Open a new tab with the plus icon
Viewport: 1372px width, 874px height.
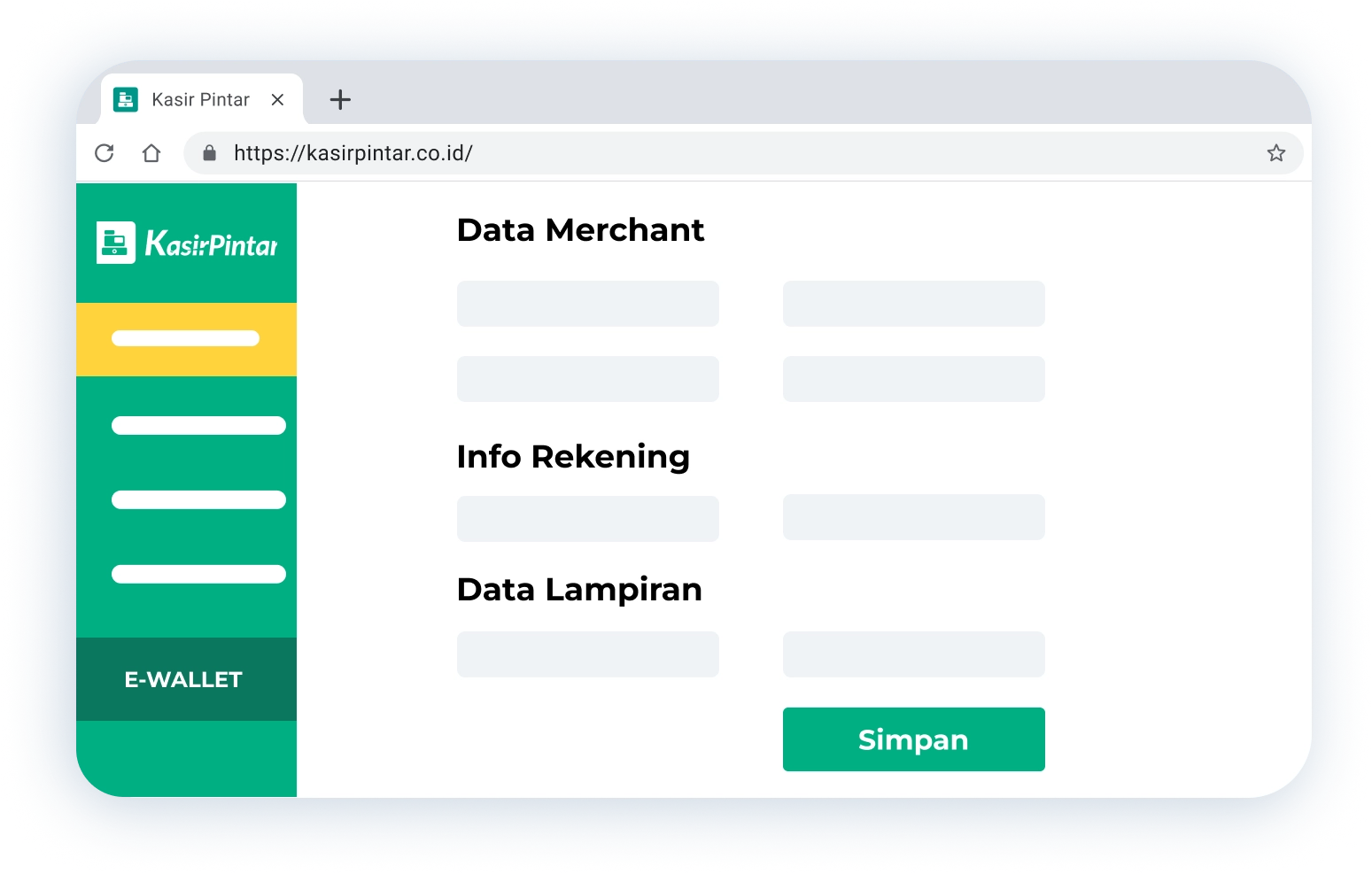coord(340,100)
